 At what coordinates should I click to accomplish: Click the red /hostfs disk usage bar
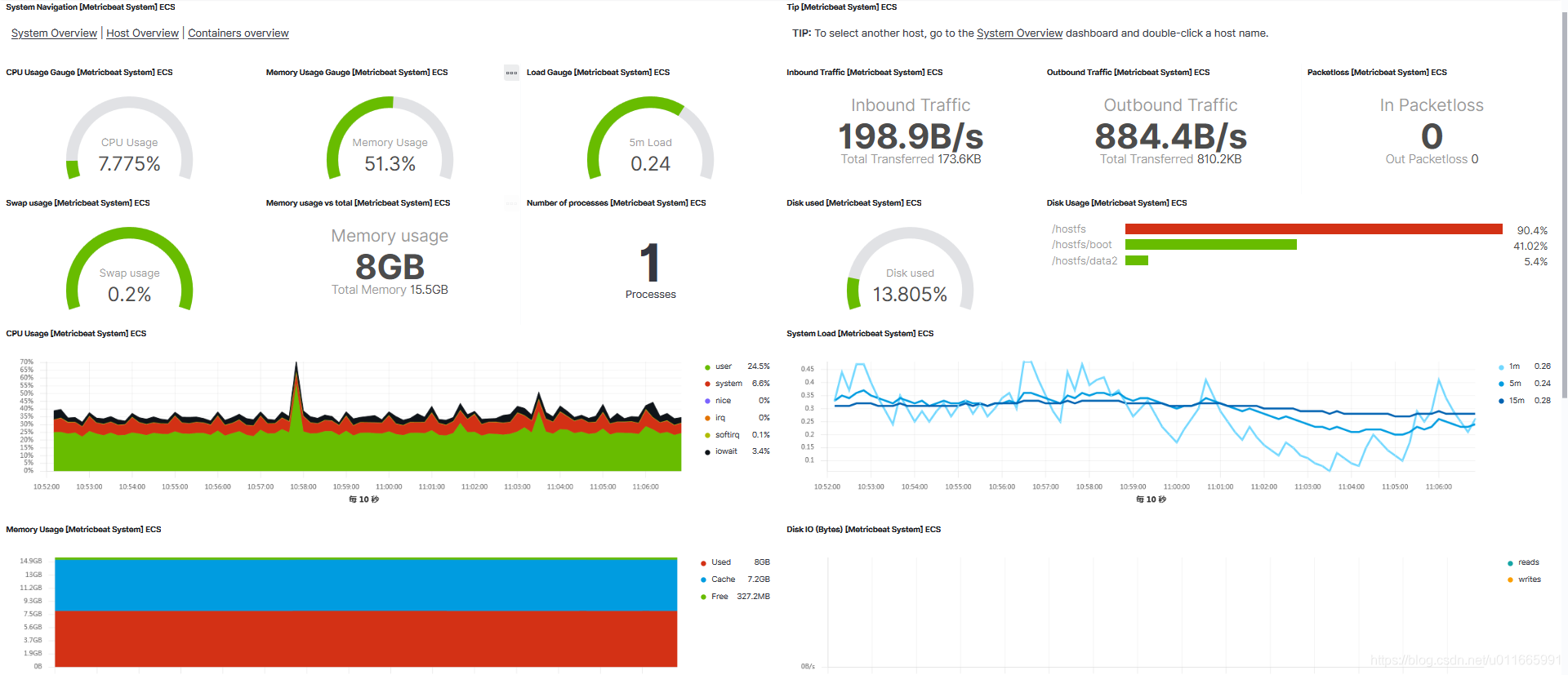pos(1313,229)
